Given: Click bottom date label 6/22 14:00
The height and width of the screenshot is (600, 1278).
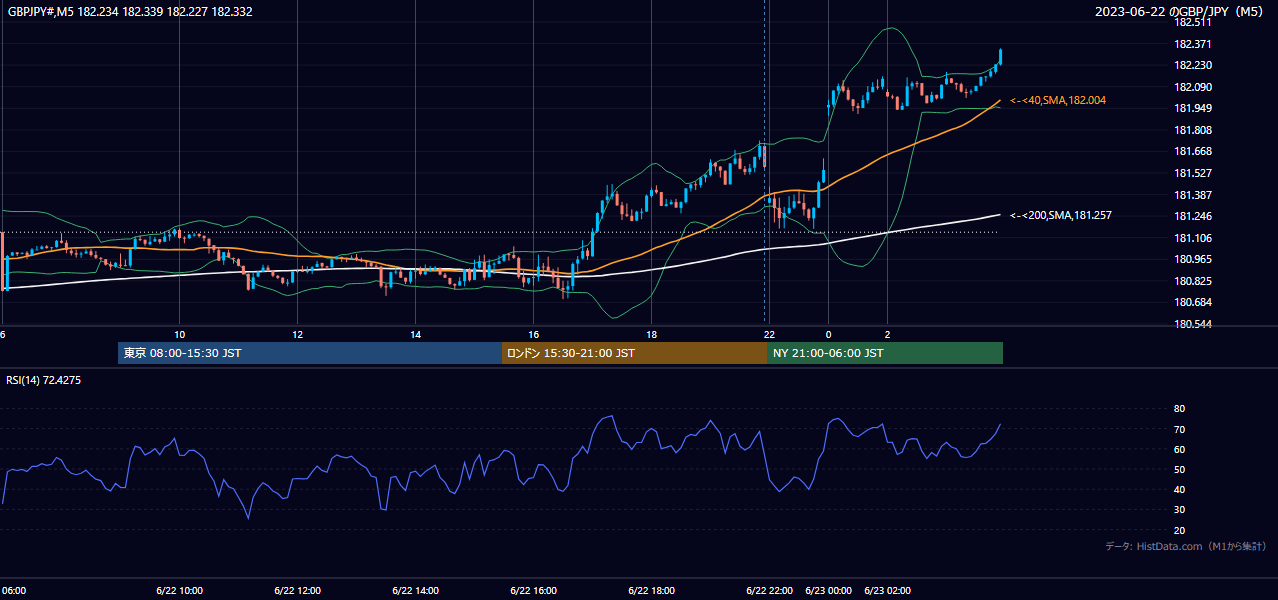Looking at the screenshot, I should tap(415, 590).
